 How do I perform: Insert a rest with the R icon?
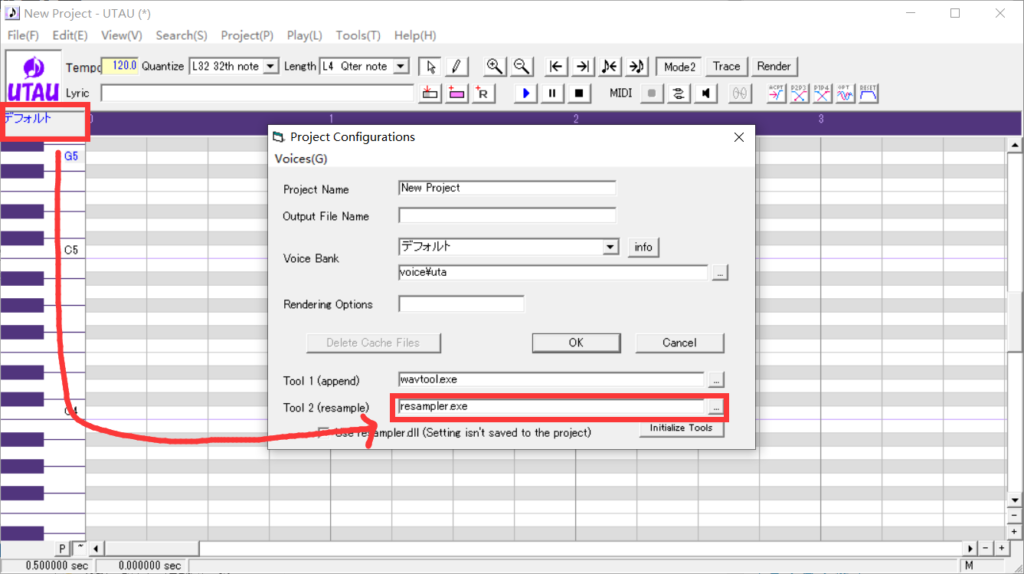click(x=483, y=93)
